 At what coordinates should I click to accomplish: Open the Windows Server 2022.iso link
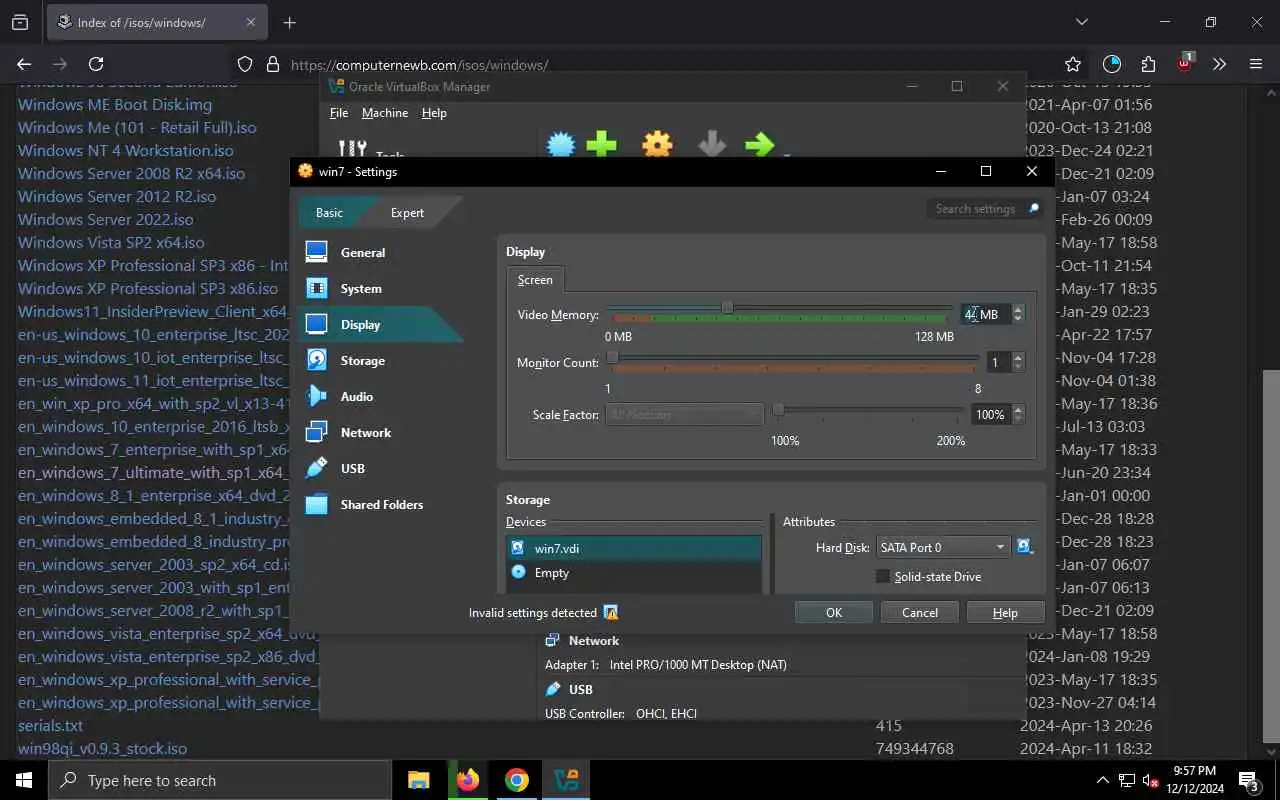pos(106,219)
